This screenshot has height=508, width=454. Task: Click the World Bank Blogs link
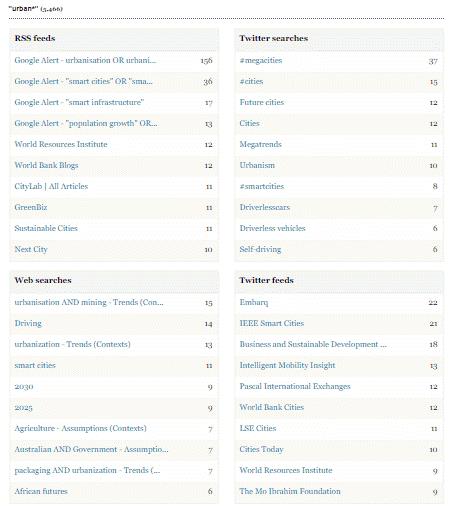tap(46, 165)
